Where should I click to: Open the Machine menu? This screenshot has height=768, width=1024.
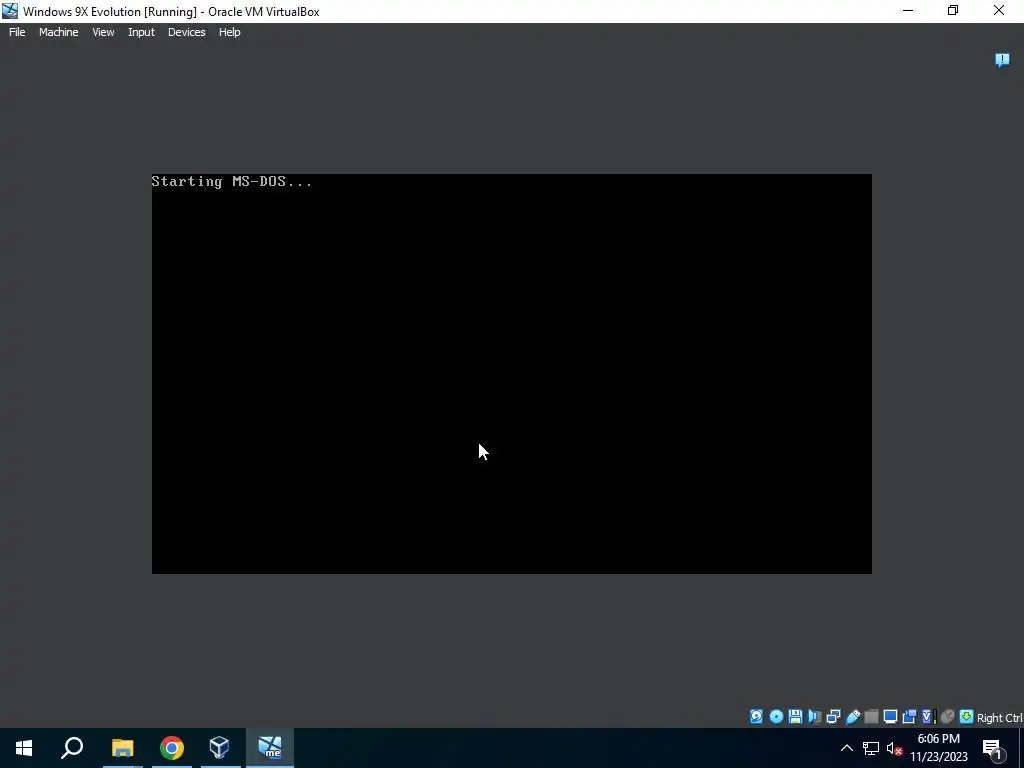(x=59, y=32)
